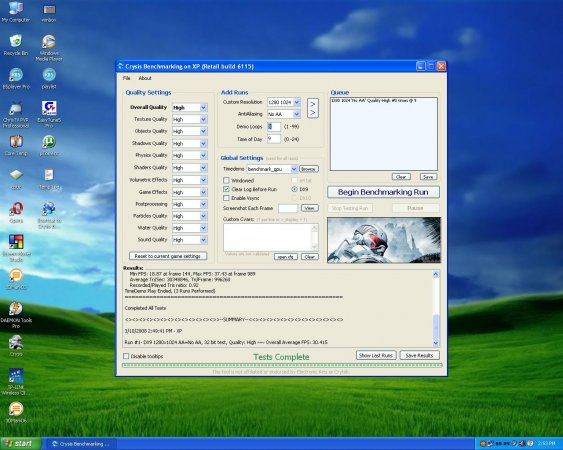The height and width of the screenshot is (450, 563).
Task: Click the Windows start button
Action: coord(20,444)
